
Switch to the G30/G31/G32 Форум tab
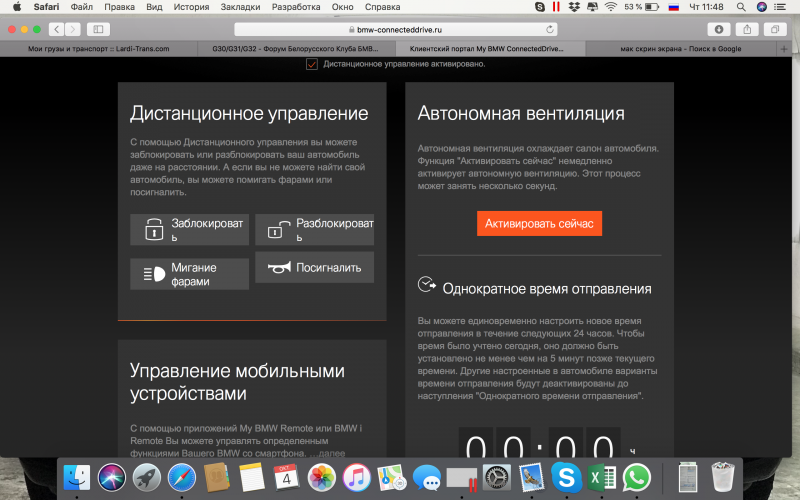(x=295, y=49)
